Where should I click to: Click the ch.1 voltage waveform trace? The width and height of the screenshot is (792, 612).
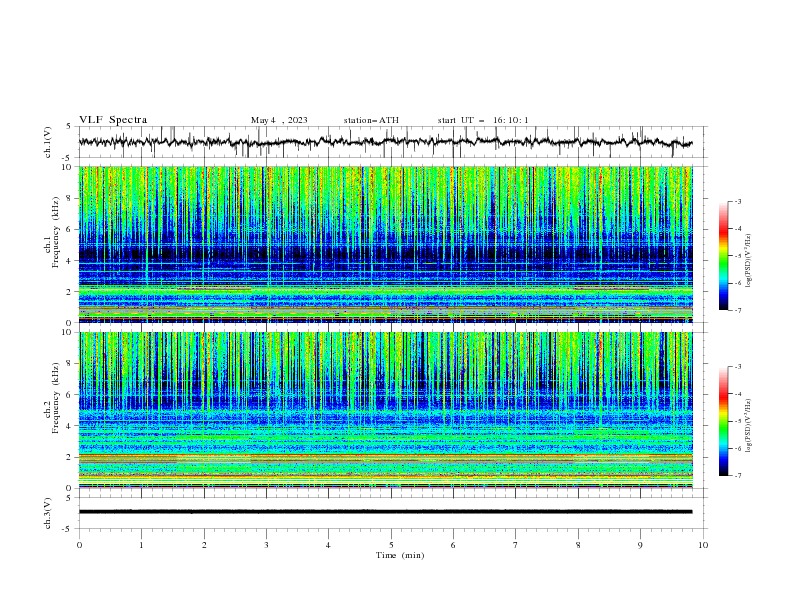coord(385,141)
